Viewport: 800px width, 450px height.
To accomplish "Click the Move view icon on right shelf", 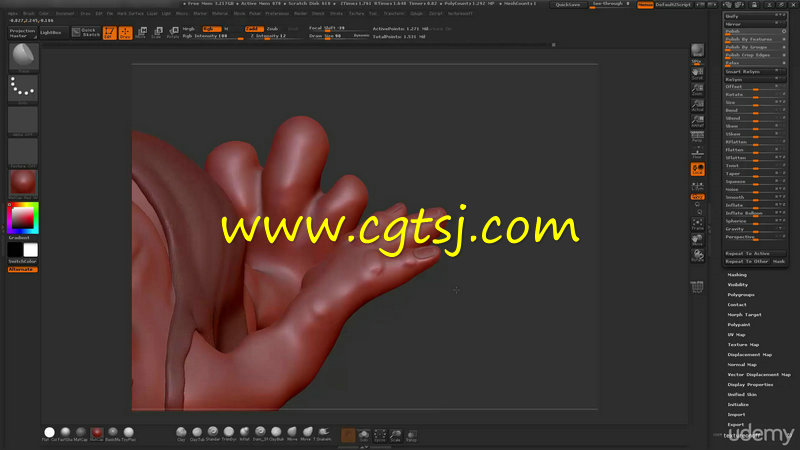I will pos(697,240).
